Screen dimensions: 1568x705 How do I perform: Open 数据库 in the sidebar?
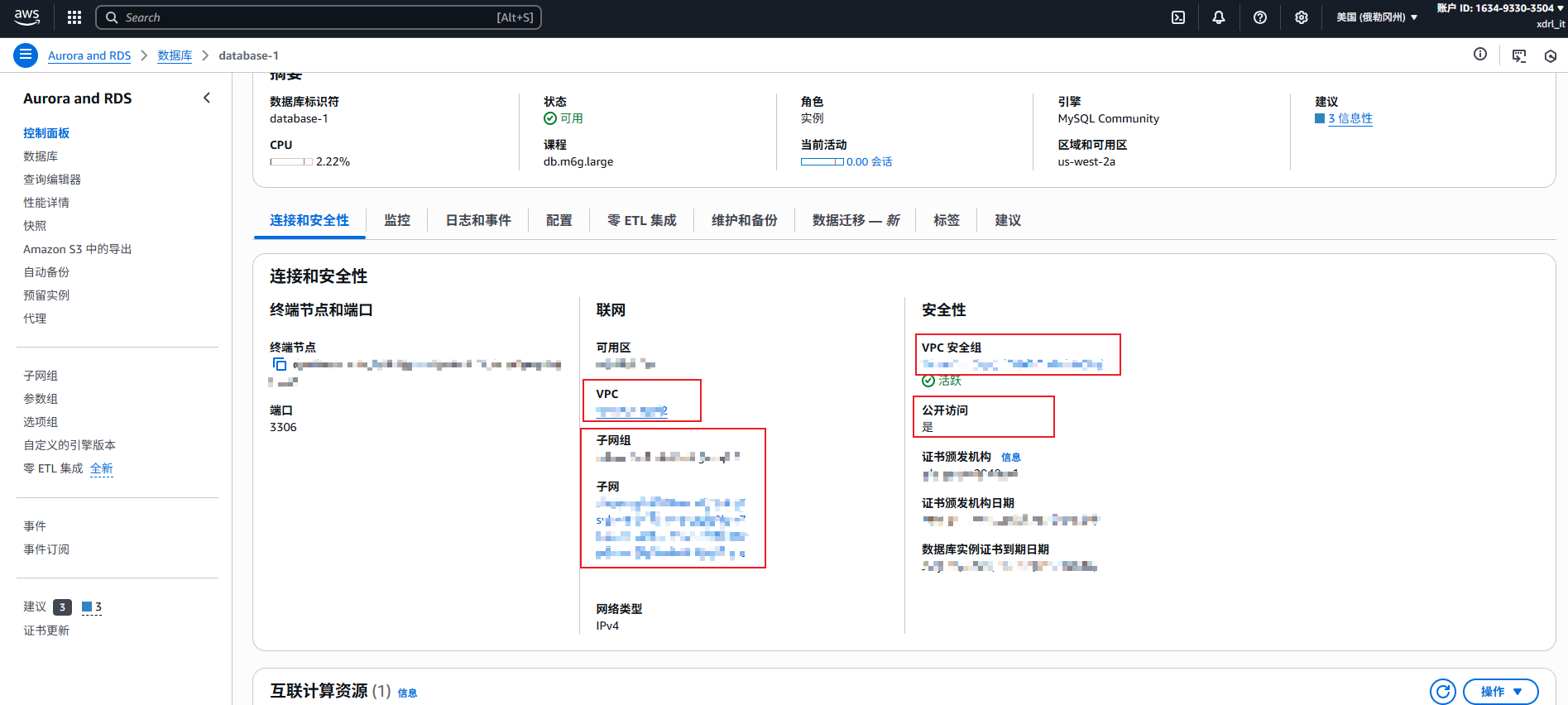41,156
